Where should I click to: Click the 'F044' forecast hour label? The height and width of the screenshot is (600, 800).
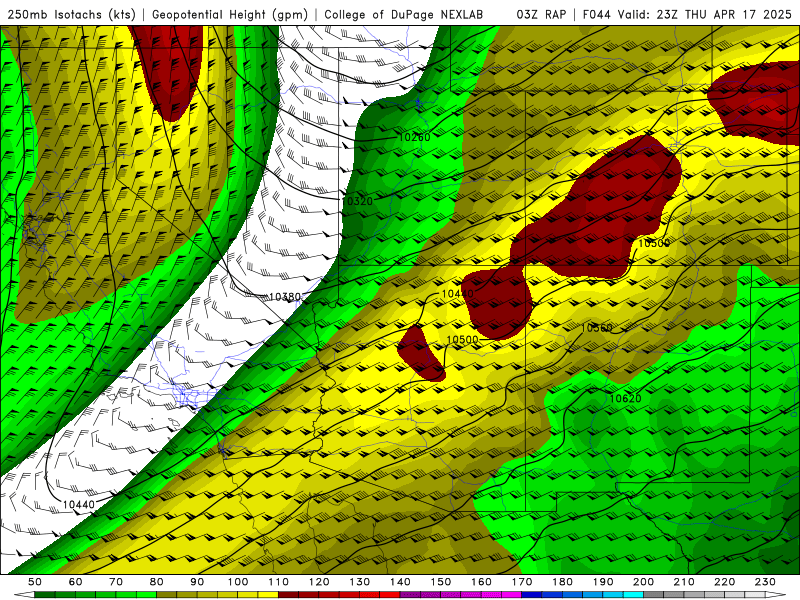597,14
